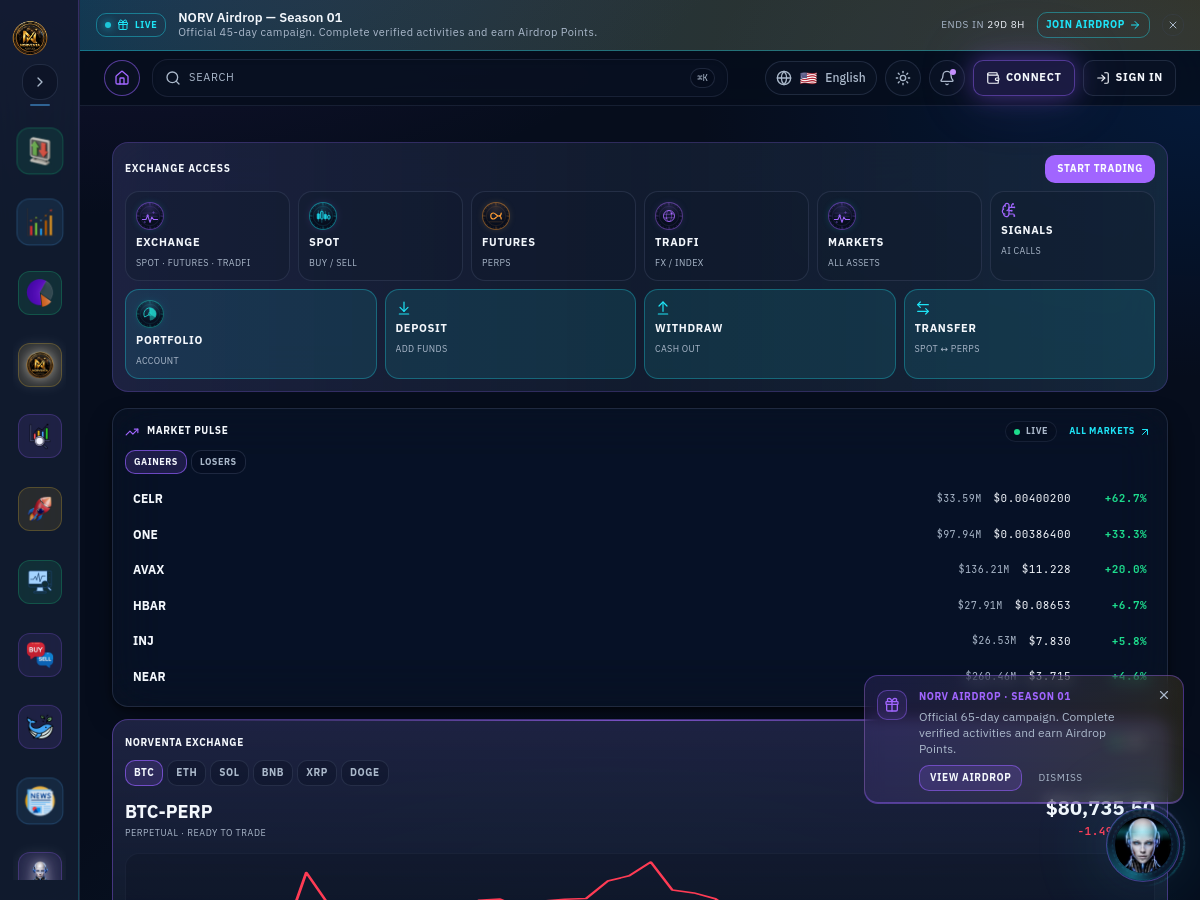1200x900 pixels.
Task: Click the BTC-PERP title
Action: coord(169,811)
